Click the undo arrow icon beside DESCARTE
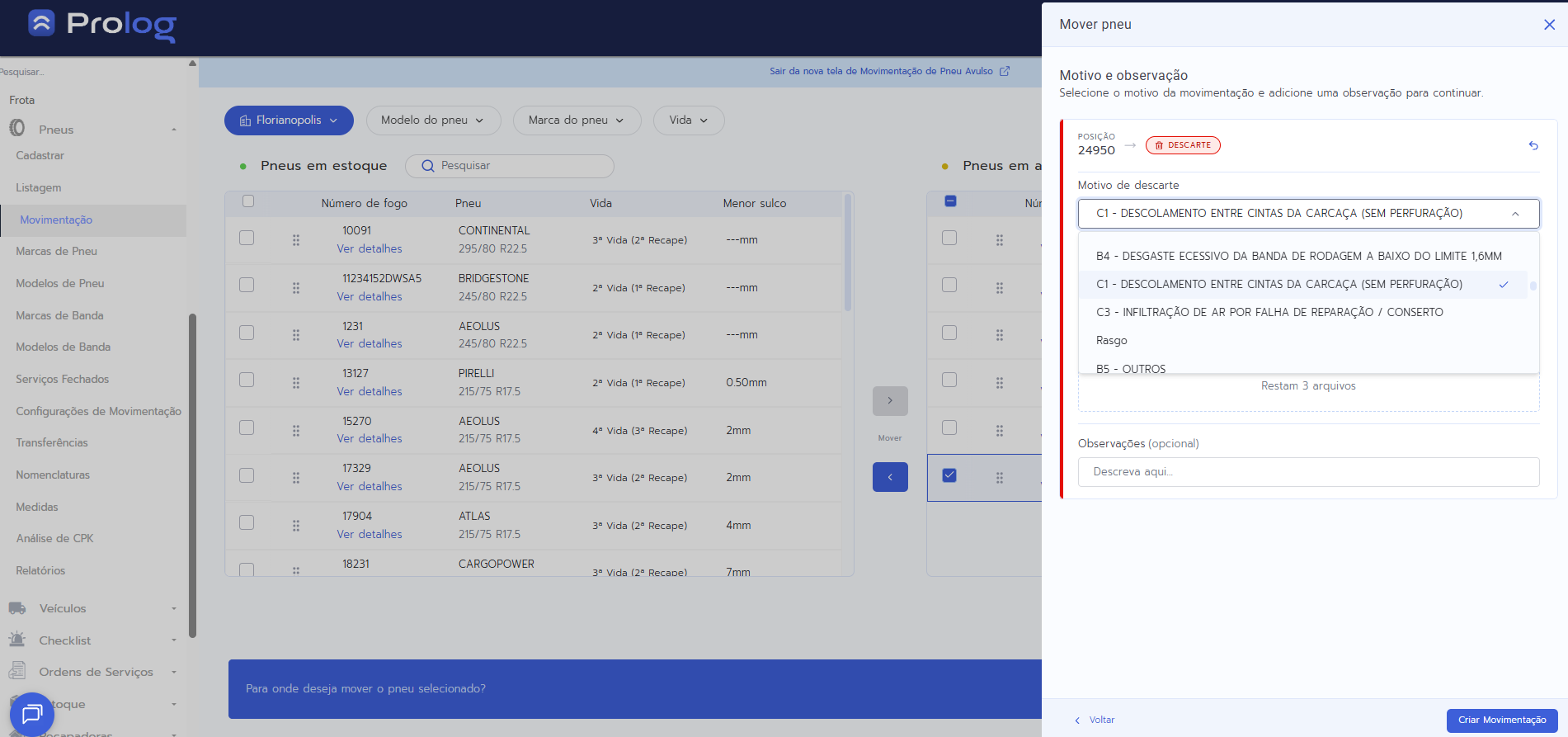 (x=1533, y=145)
